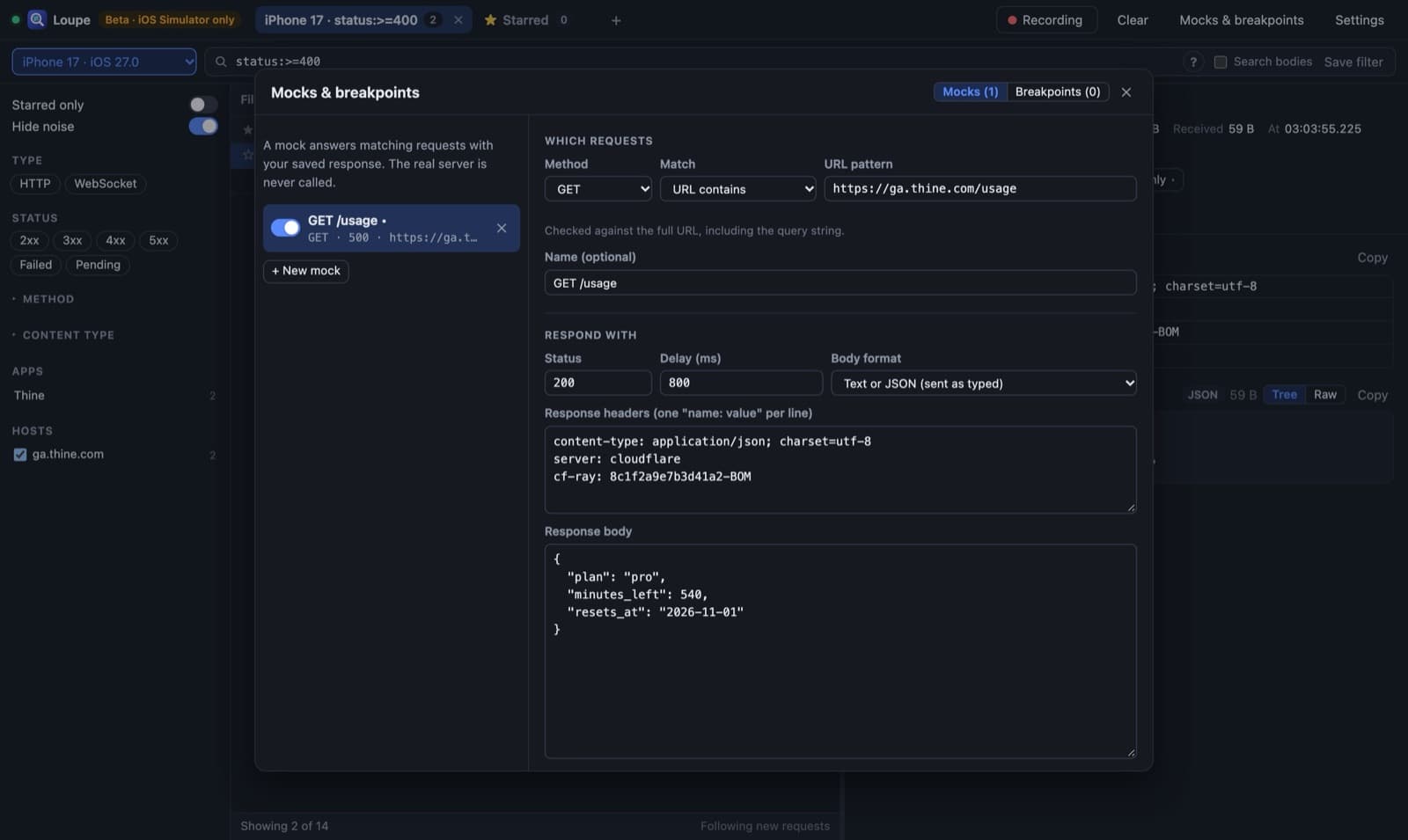Close the Mocks & breakpoints dialog
Viewport: 1408px width, 840px height.
[x=1126, y=91]
